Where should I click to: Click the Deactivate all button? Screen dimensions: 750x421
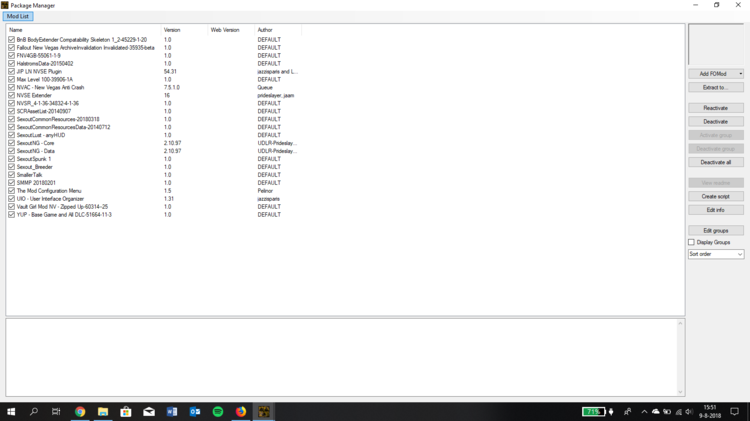(x=716, y=162)
